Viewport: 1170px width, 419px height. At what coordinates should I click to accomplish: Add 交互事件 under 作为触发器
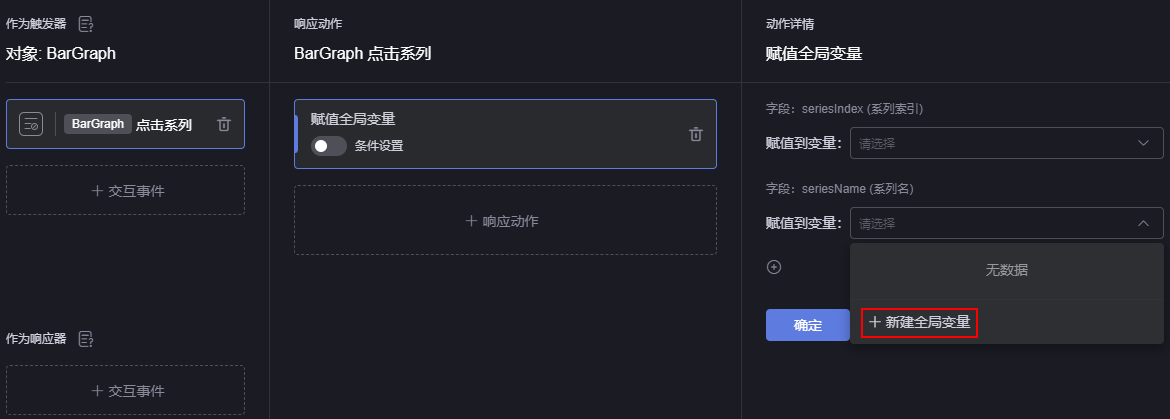pyautogui.click(x=125, y=190)
